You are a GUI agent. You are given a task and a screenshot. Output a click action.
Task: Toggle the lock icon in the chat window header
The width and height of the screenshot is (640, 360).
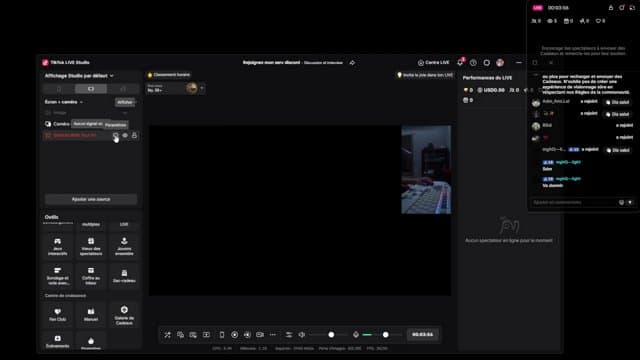pyautogui.click(x=611, y=8)
